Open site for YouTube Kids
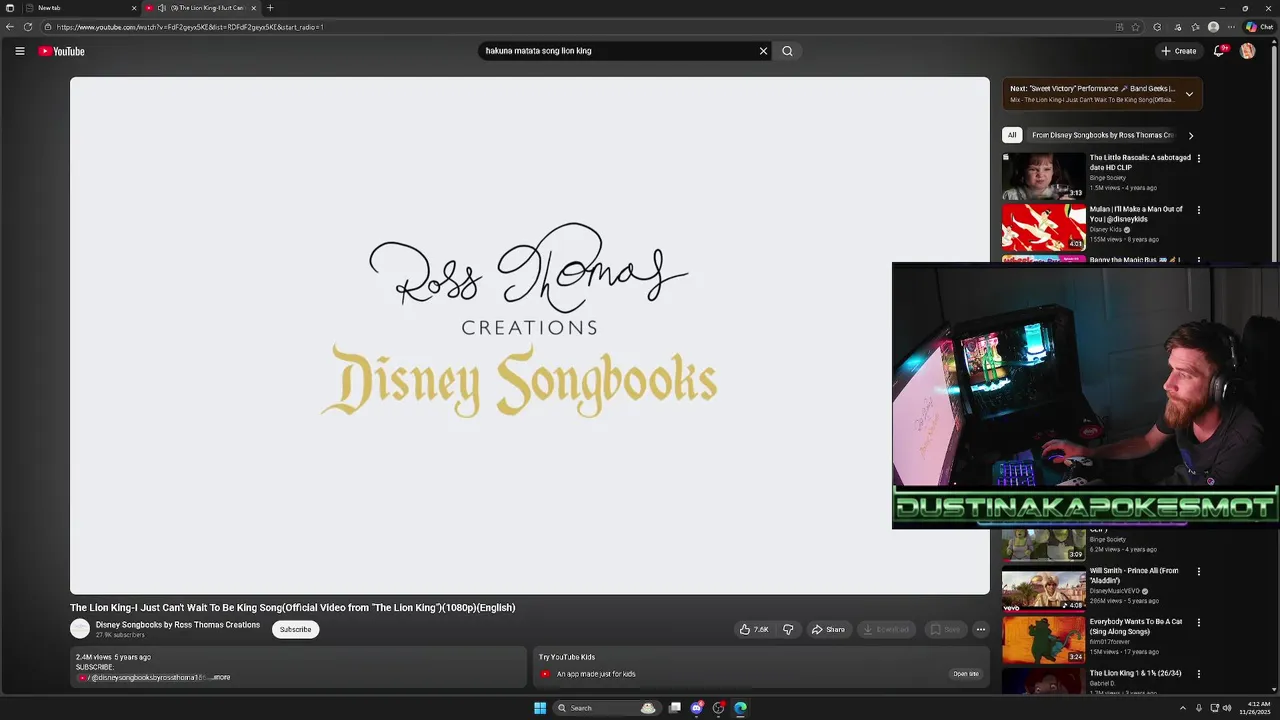 click(x=965, y=674)
